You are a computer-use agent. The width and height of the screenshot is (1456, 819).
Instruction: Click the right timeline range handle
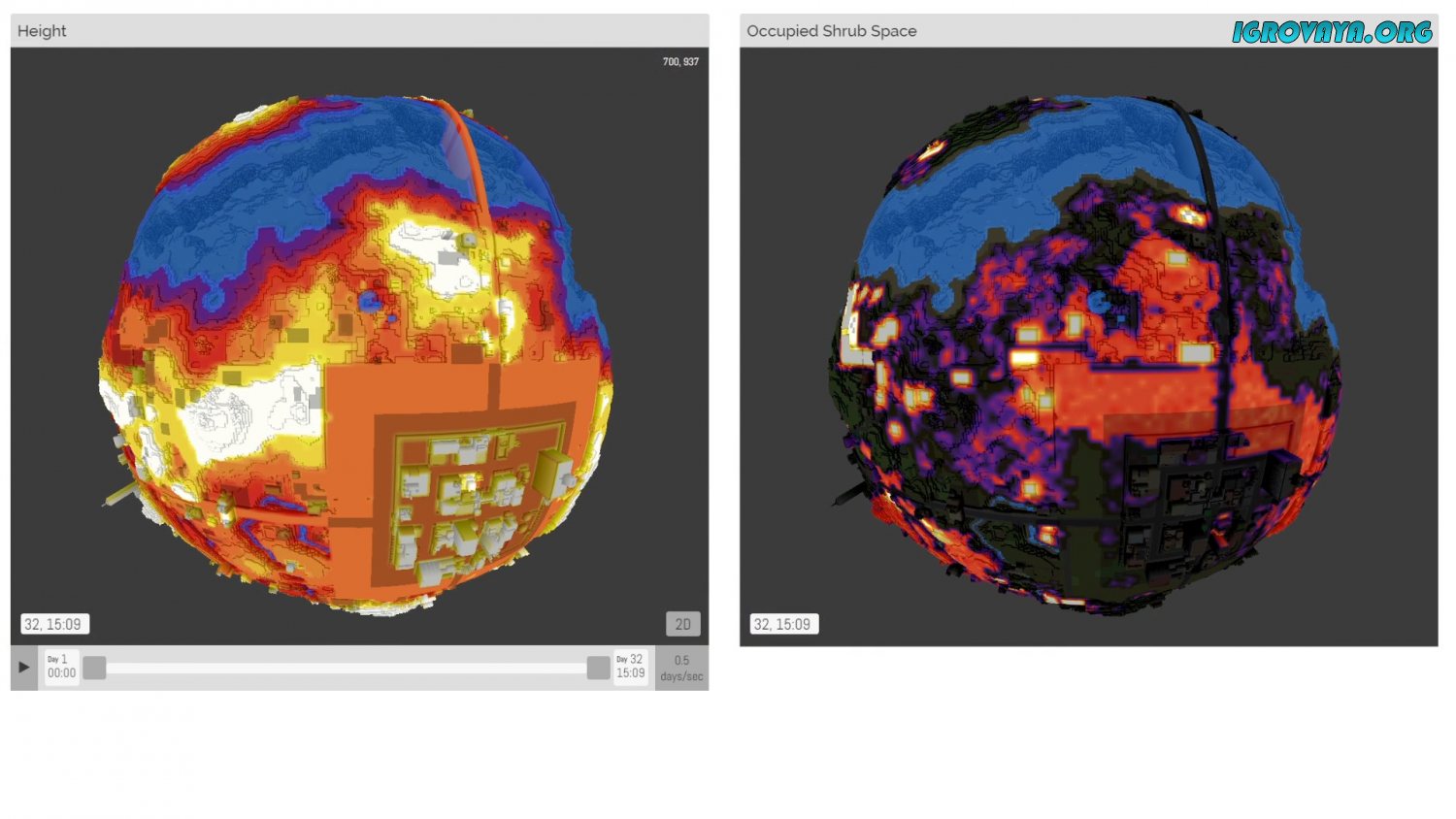pyautogui.click(x=598, y=668)
